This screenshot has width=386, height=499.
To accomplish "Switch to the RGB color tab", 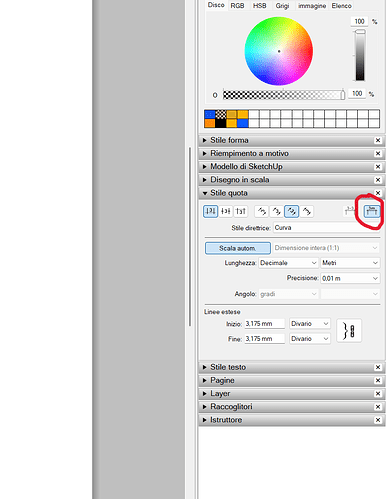I will click(237, 6).
